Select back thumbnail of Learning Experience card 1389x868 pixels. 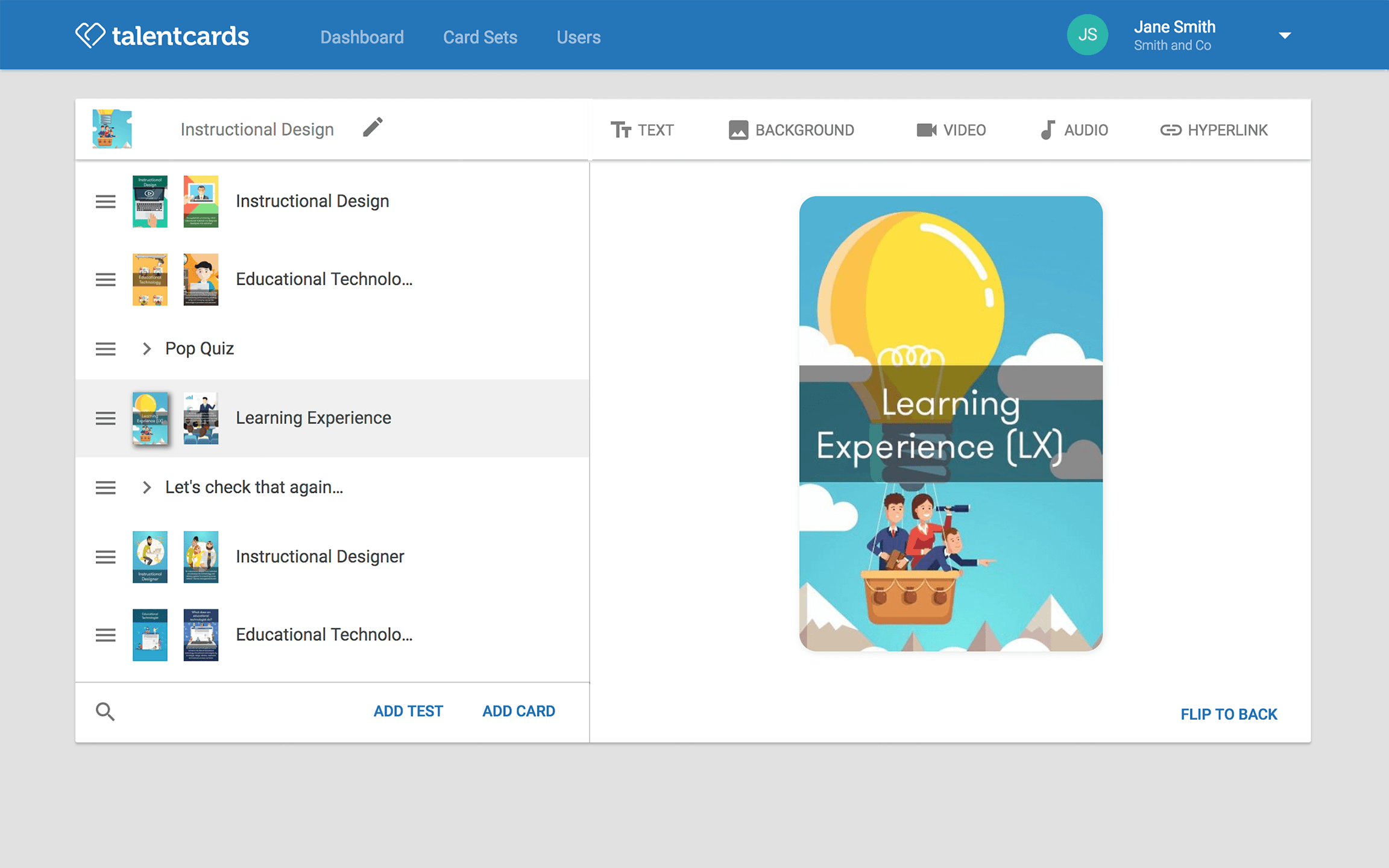click(x=201, y=418)
